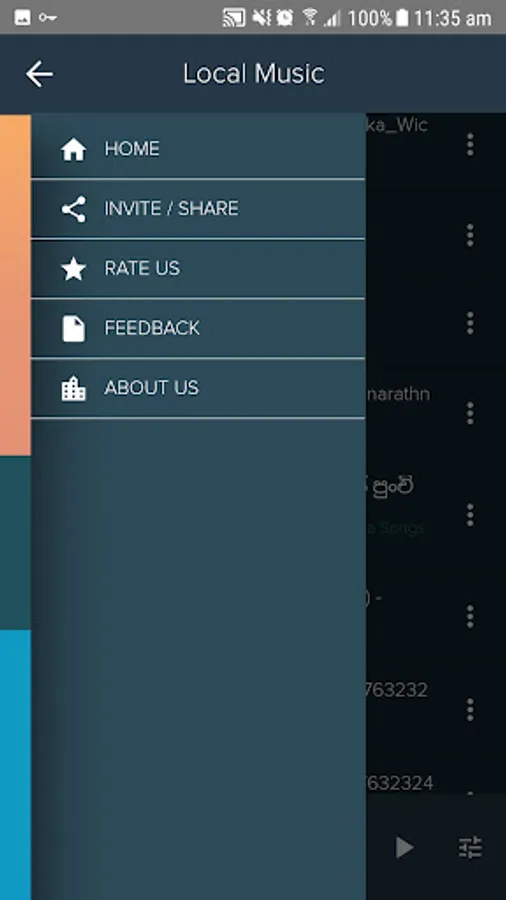The image size is (506, 900).
Task: Click the ABOUT US label
Action: click(x=151, y=388)
